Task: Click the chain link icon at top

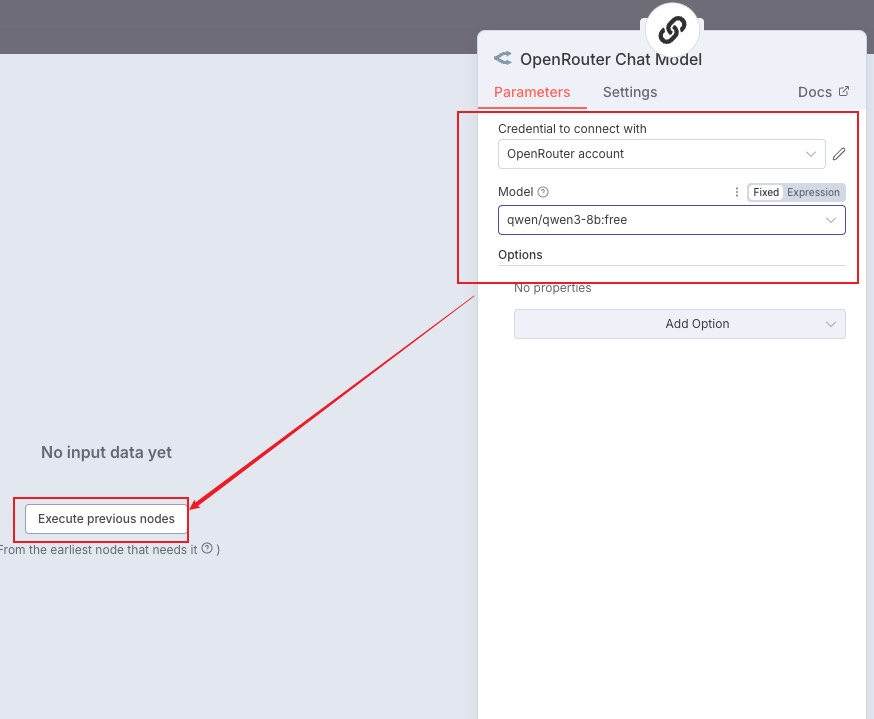Action: pyautogui.click(x=672, y=30)
